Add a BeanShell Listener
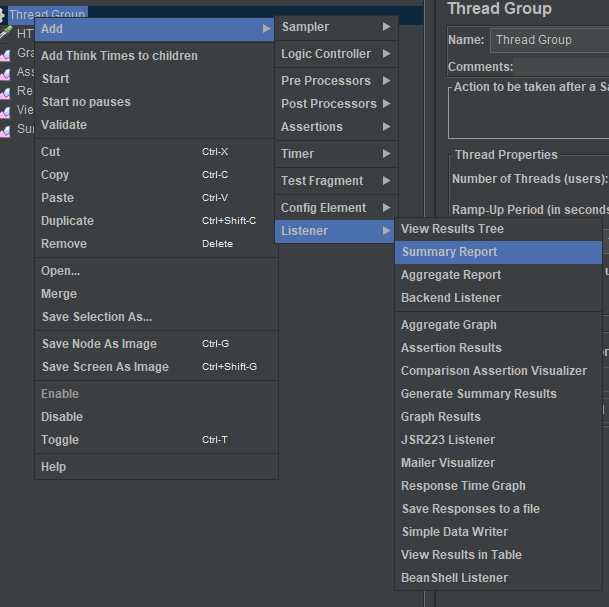 pos(498,578)
